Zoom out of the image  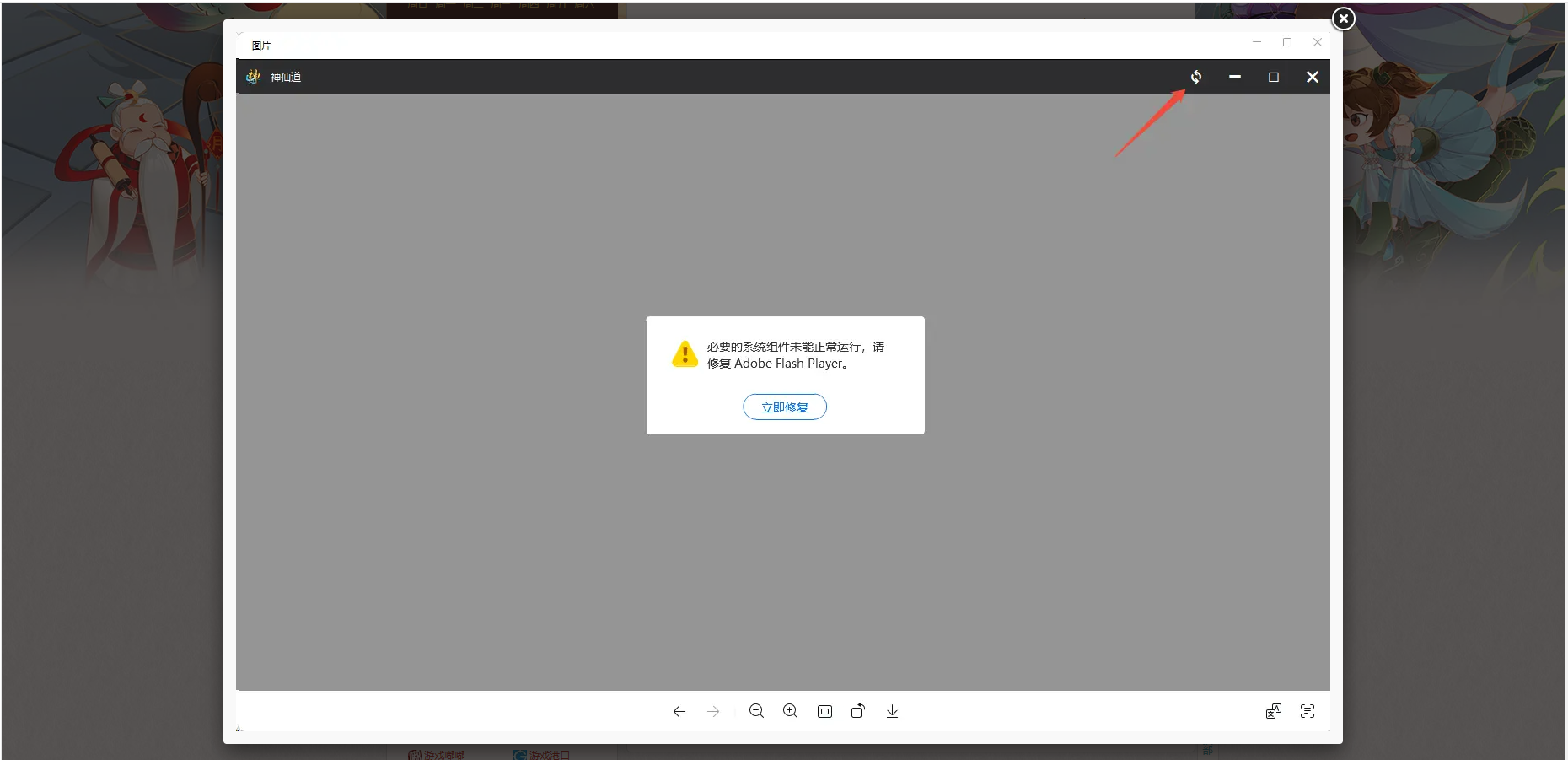(x=756, y=711)
